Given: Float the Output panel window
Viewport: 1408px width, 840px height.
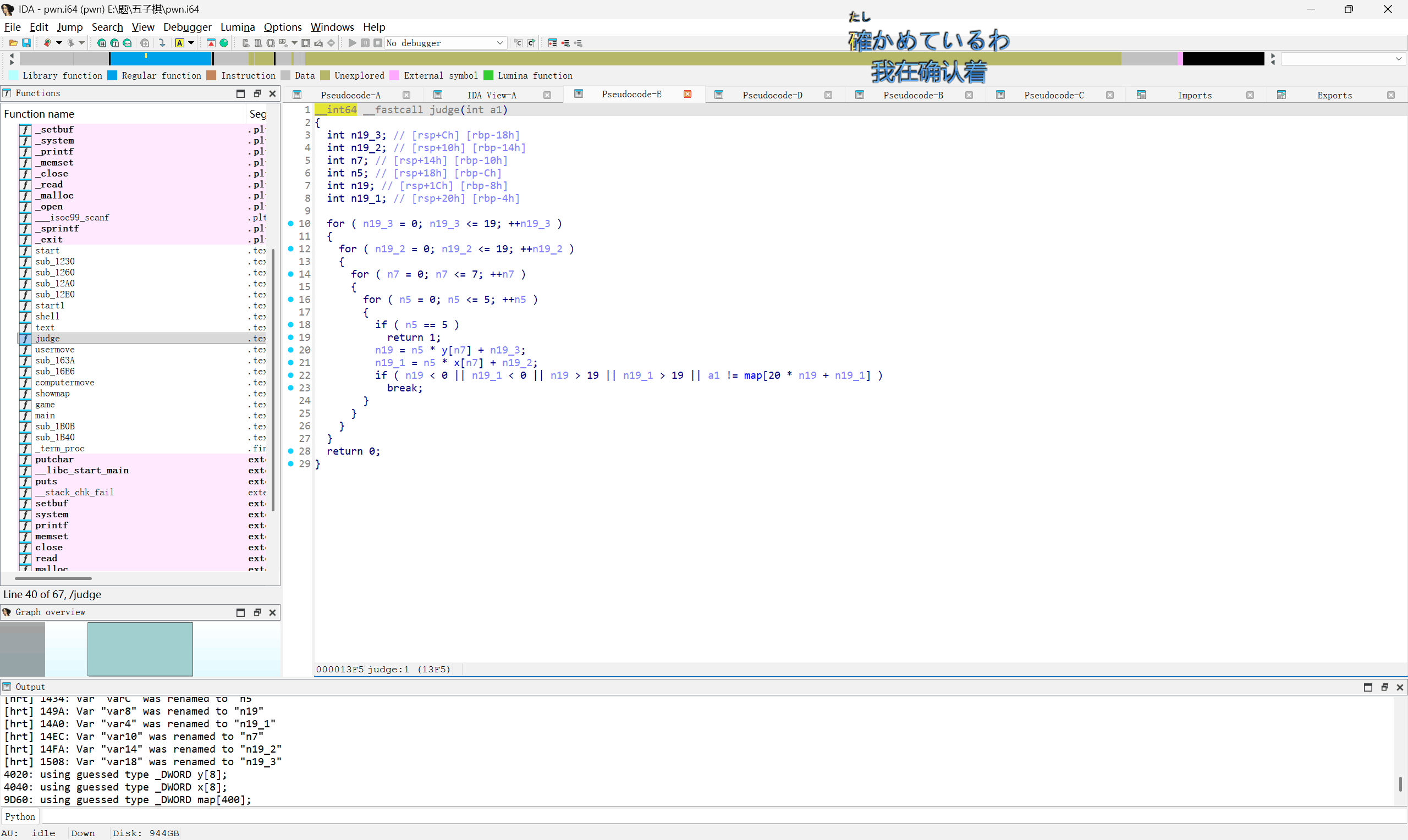Looking at the screenshot, I should click(1384, 687).
